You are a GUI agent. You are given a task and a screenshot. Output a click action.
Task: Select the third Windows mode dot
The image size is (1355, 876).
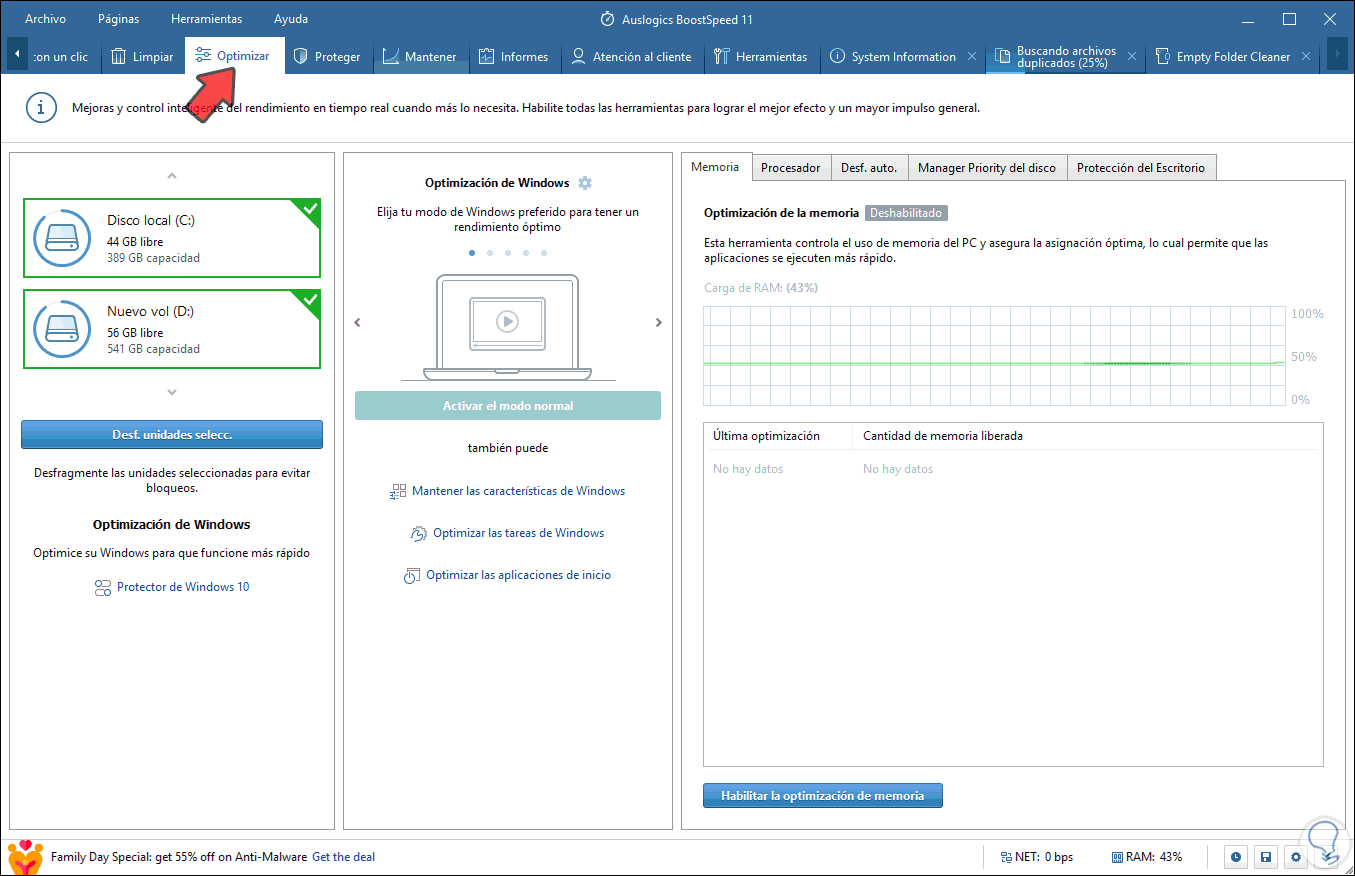pyautogui.click(x=508, y=253)
